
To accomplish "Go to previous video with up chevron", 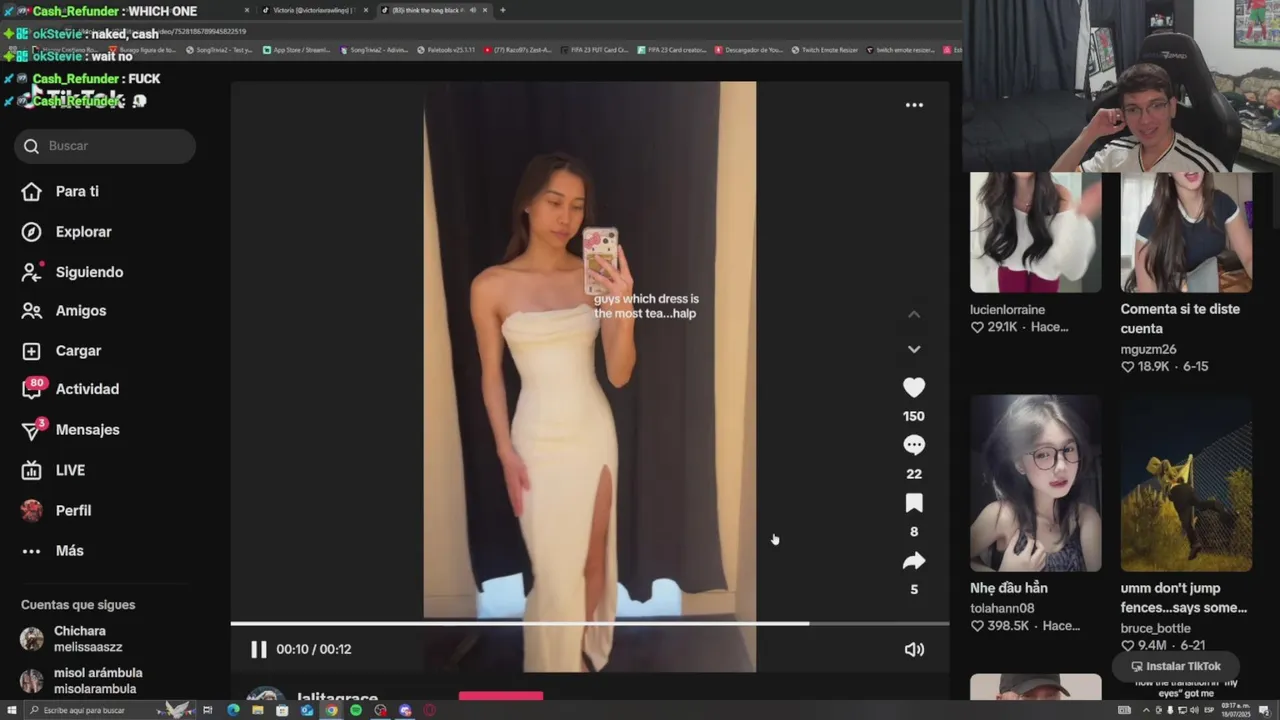I will [914, 314].
